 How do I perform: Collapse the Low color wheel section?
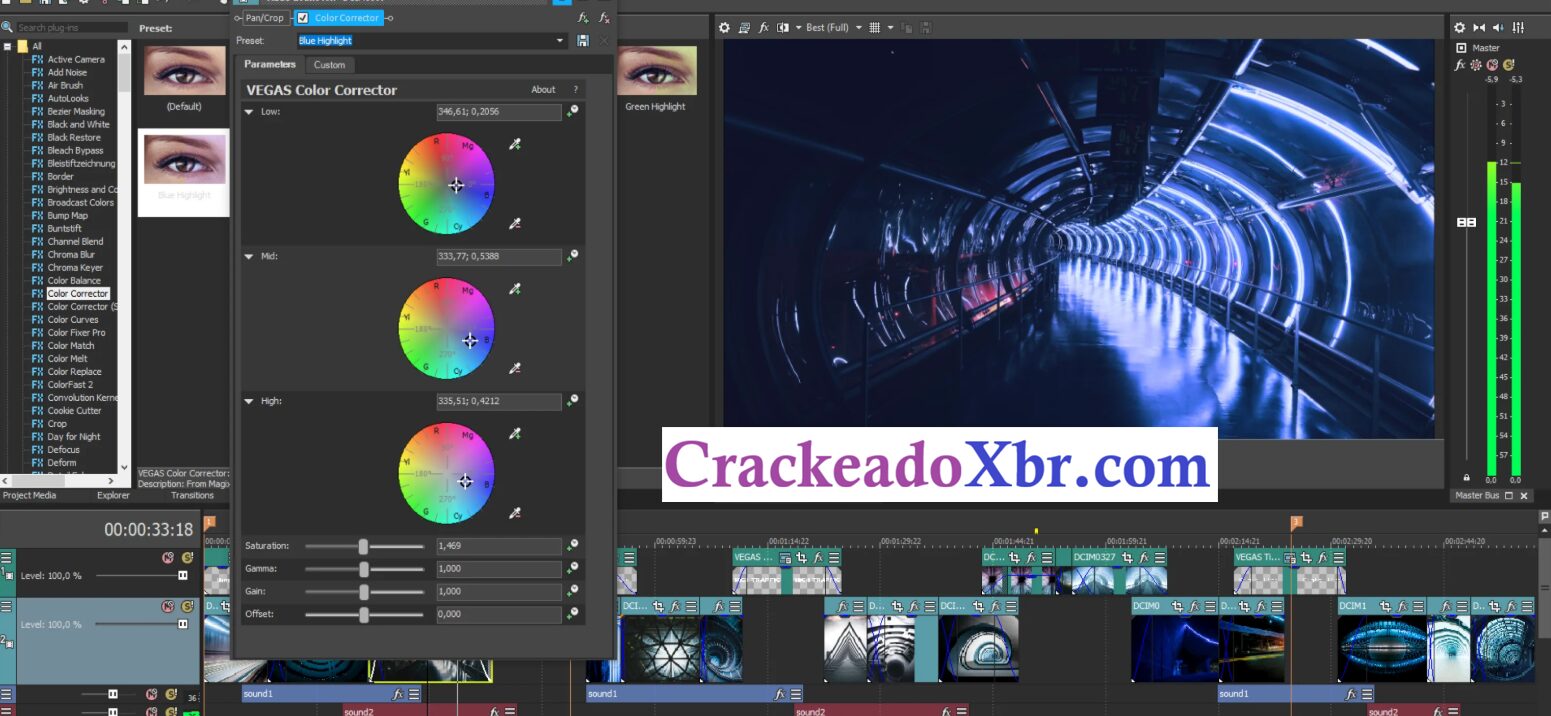pyautogui.click(x=249, y=112)
